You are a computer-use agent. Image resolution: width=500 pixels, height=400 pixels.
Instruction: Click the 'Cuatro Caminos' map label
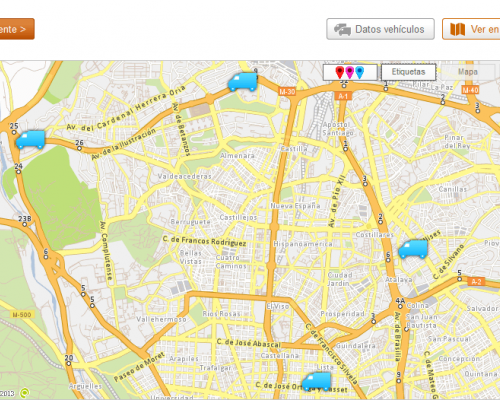click(x=231, y=262)
